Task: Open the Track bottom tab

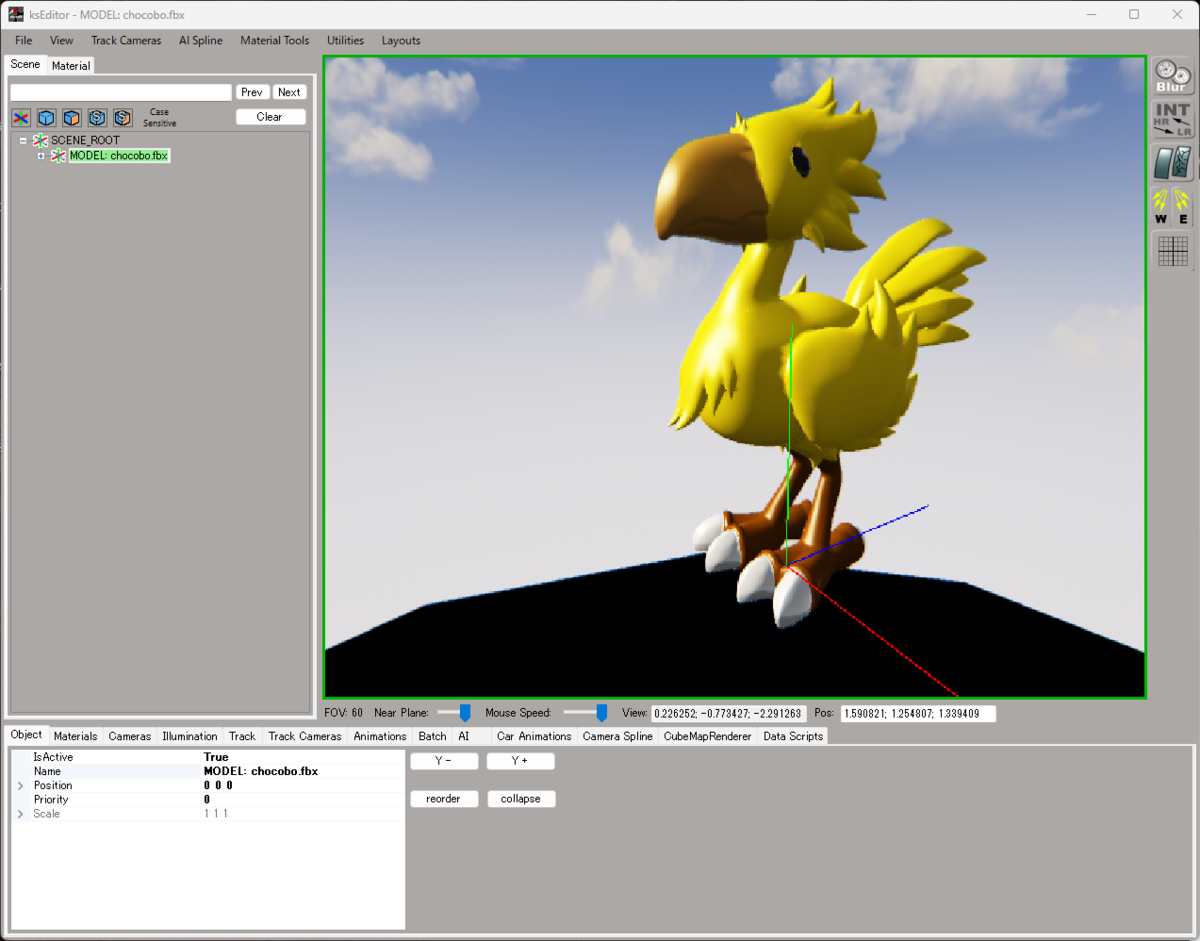Action: click(243, 736)
